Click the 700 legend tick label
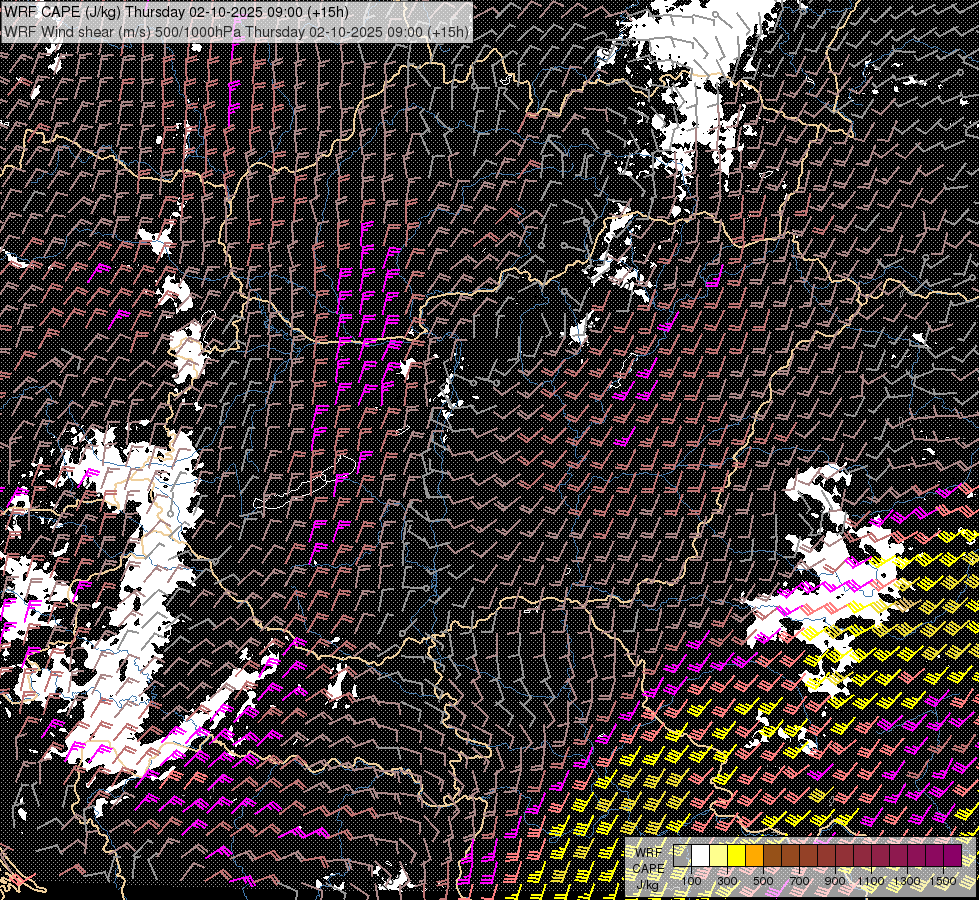 (x=799, y=881)
